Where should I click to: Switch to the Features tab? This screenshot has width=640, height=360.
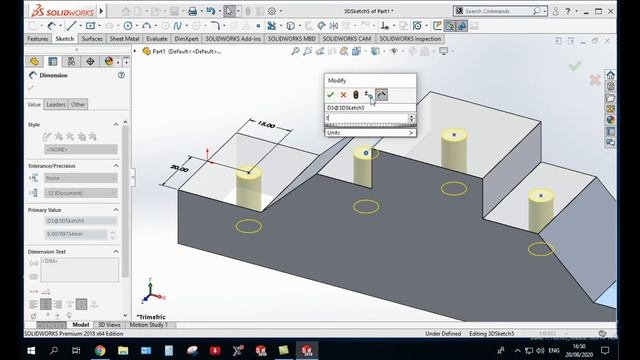[38, 39]
